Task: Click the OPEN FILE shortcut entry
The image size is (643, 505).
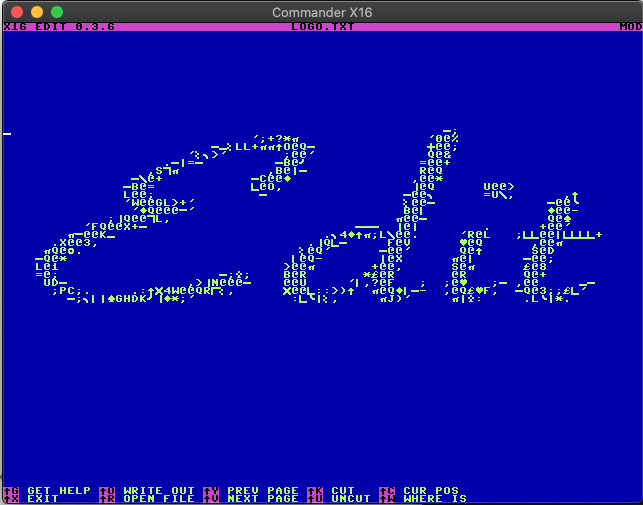Action: [159, 499]
